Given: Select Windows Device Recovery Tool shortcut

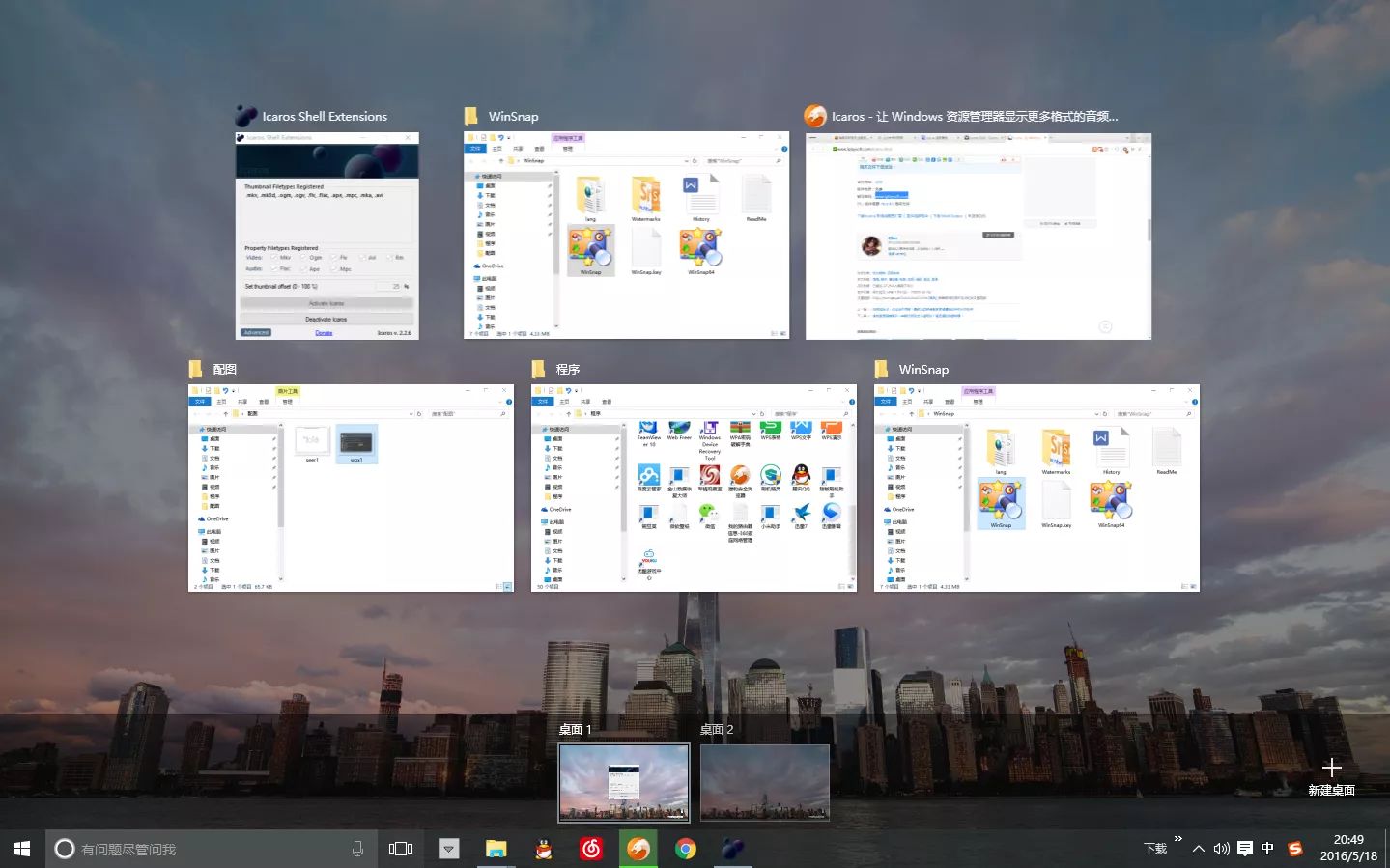Looking at the screenshot, I should (x=710, y=441).
